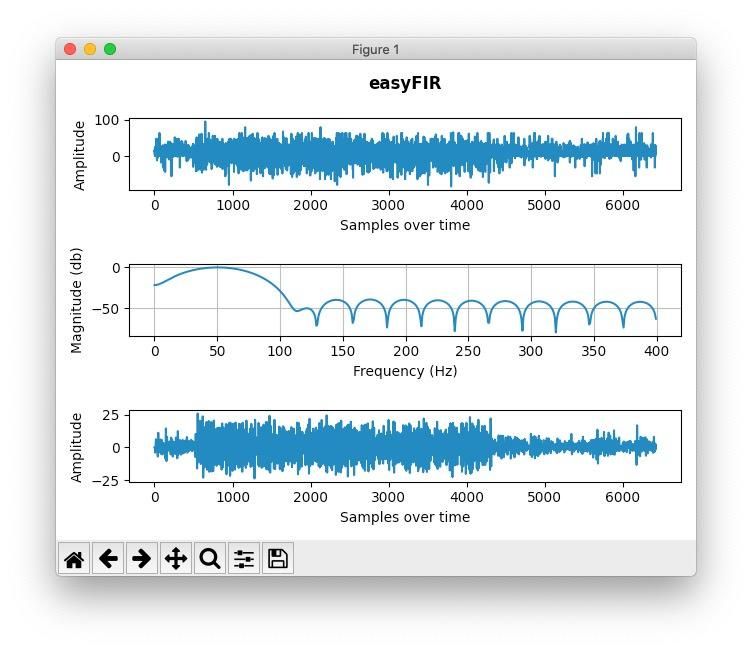Select the Magnitude (db) axis label
The height and width of the screenshot is (650, 752).
click(76, 300)
